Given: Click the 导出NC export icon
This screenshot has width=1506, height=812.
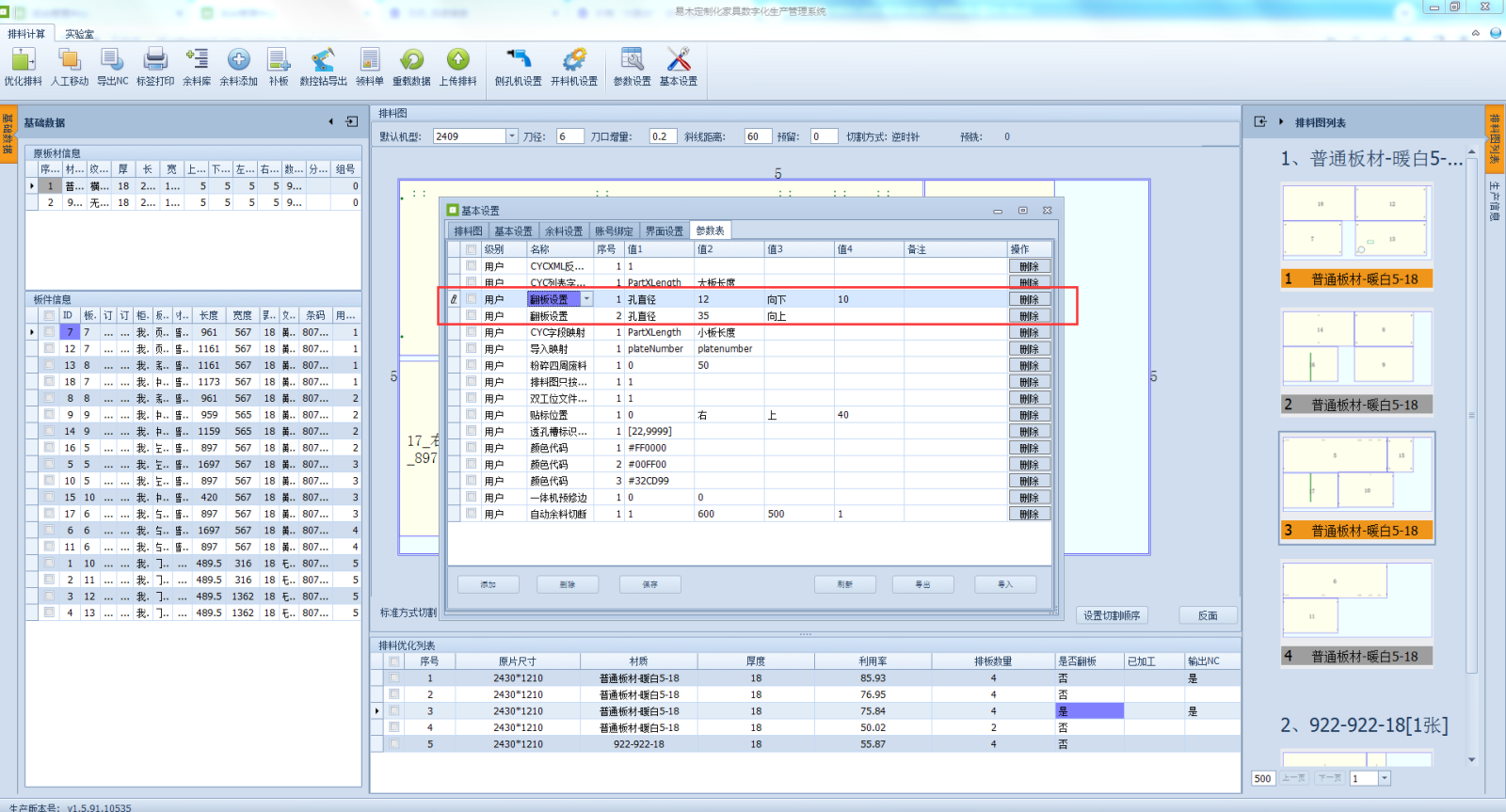Looking at the screenshot, I should pyautogui.click(x=112, y=61).
